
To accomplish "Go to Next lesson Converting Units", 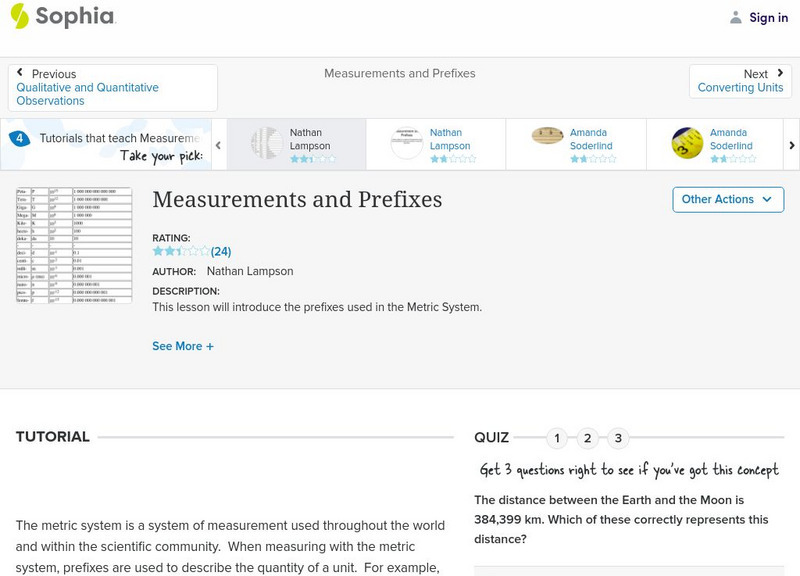I will click(741, 81).
